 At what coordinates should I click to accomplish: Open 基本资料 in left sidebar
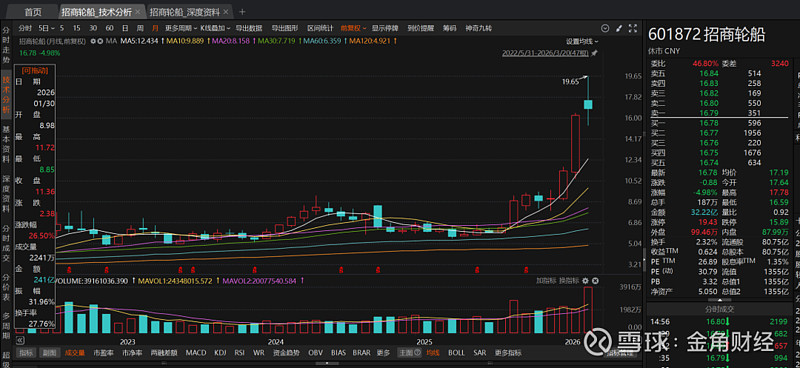tap(6, 144)
